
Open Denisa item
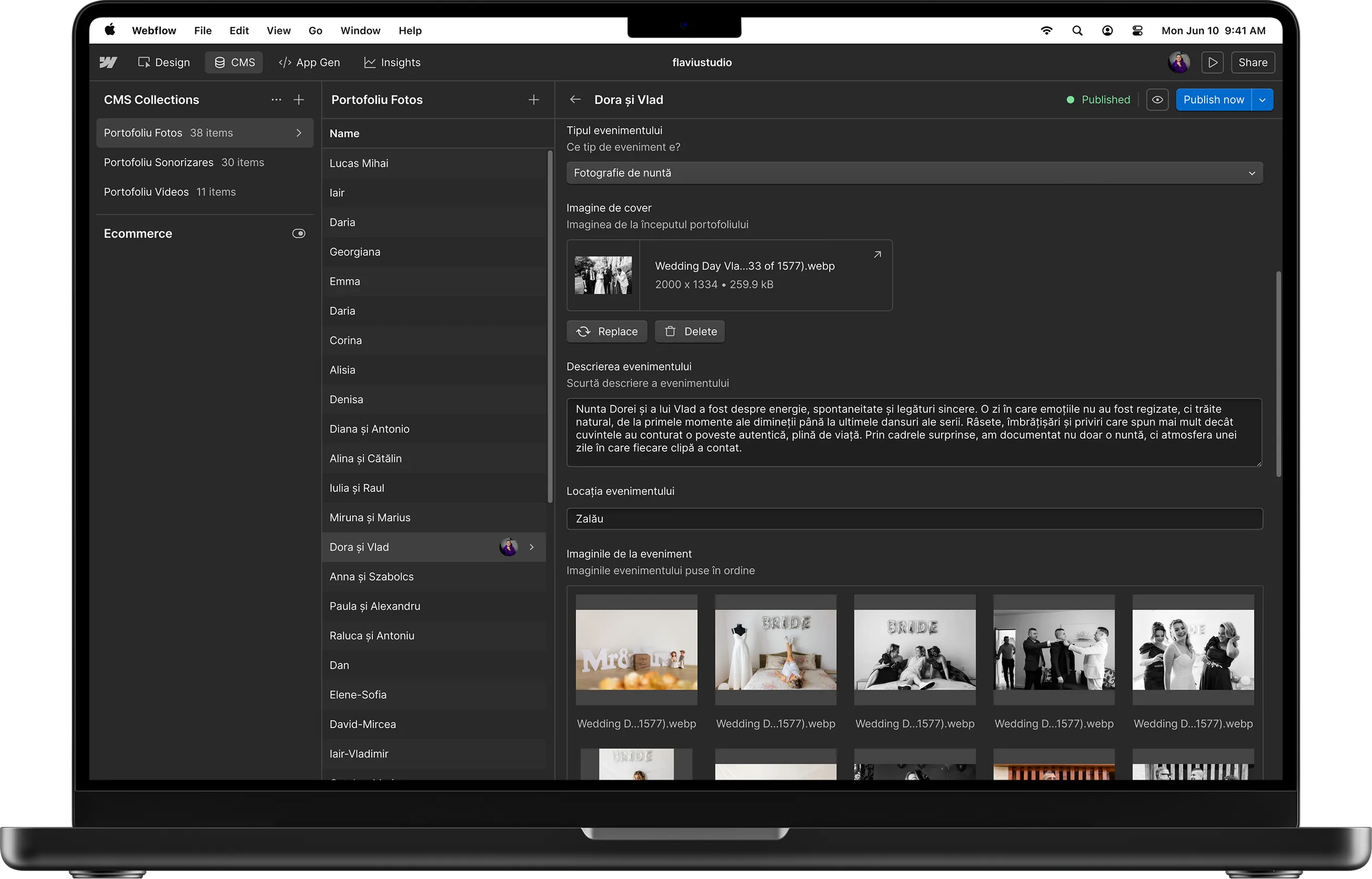tap(433, 400)
